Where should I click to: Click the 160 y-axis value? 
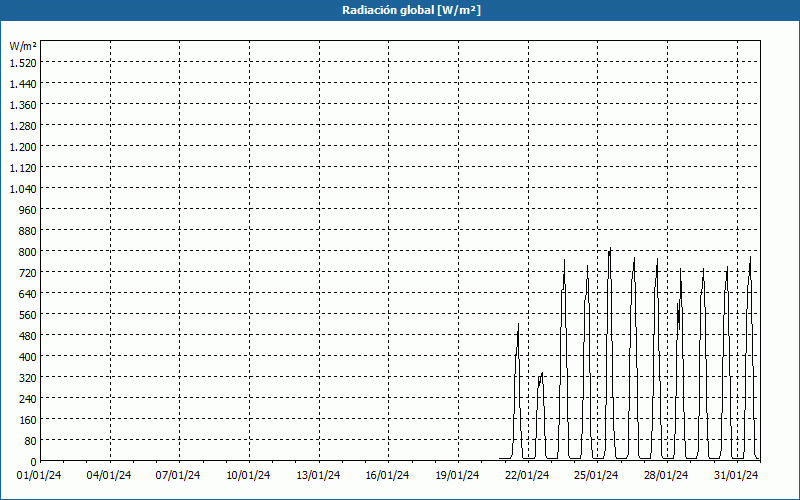(27, 419)
